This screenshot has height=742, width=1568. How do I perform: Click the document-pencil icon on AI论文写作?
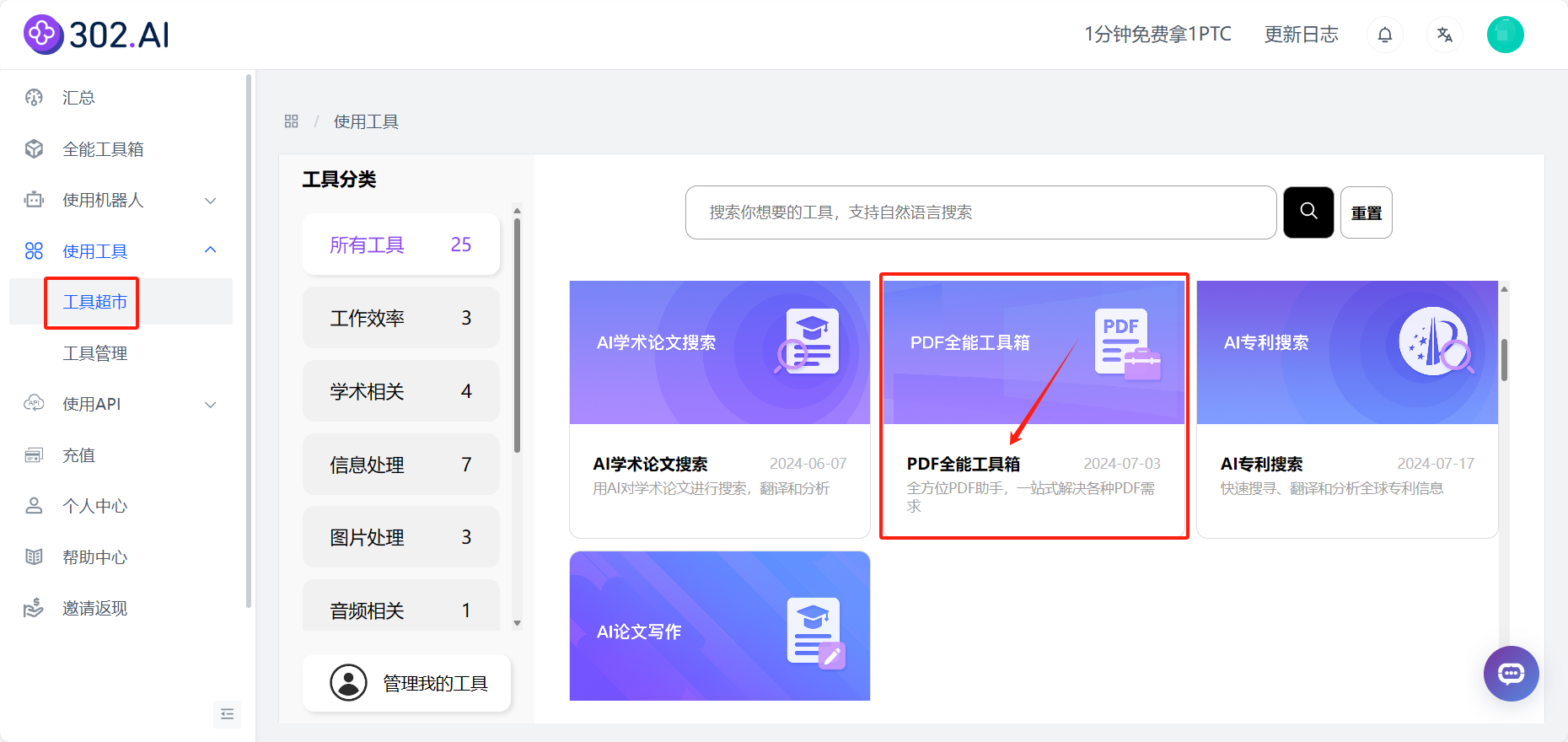[x=815, y=632]
